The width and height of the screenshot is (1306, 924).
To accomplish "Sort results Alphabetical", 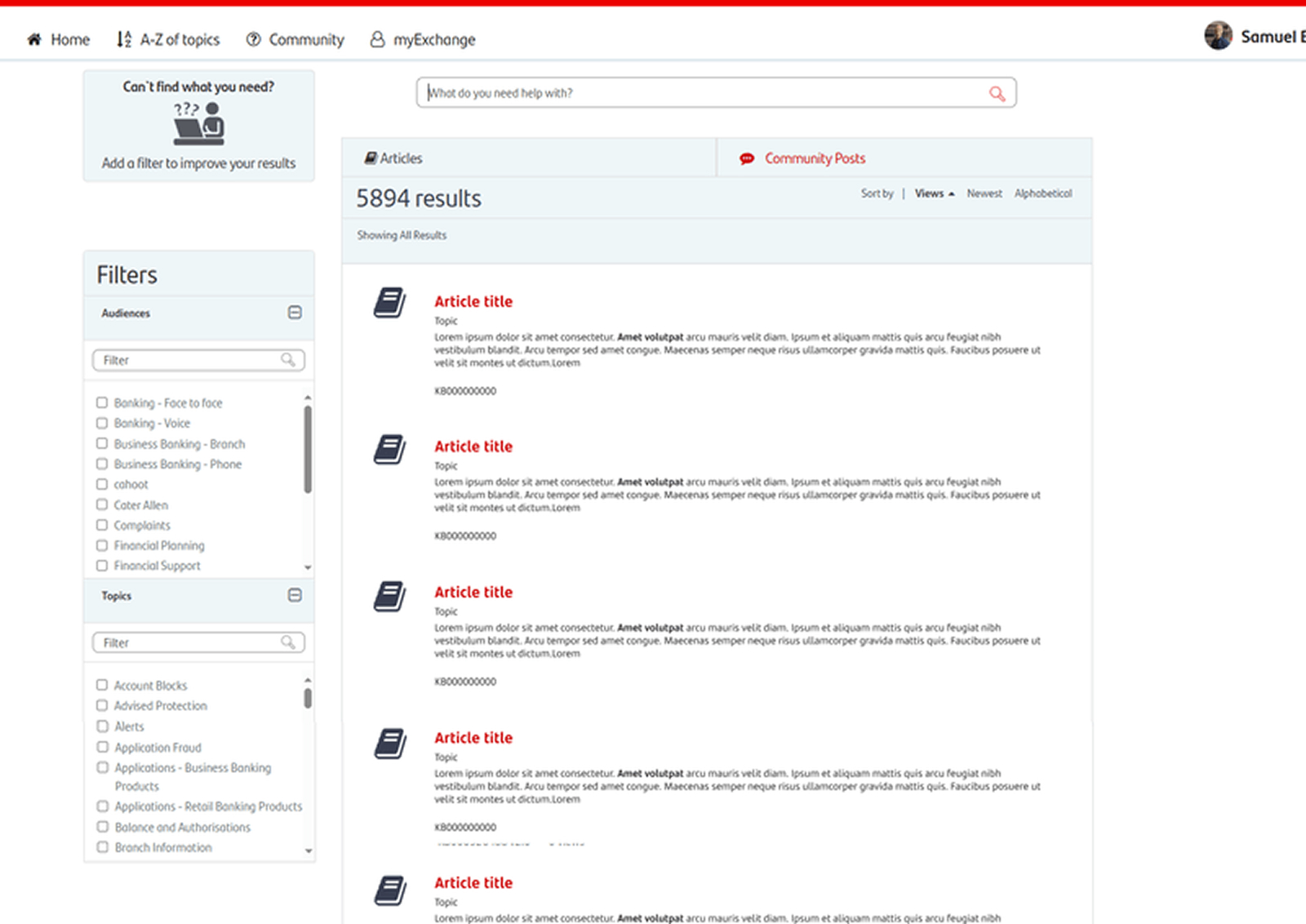I will coord(1043,193).
